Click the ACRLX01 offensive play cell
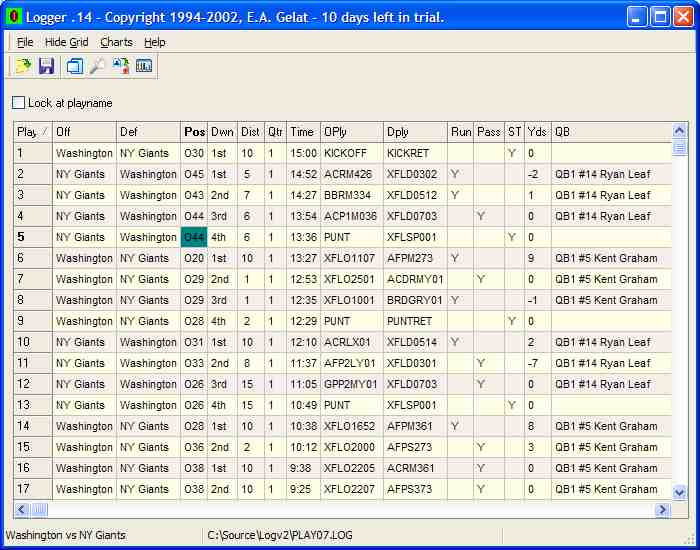The width and height of the screenshot is (700, 550). (x=352, y=342)
